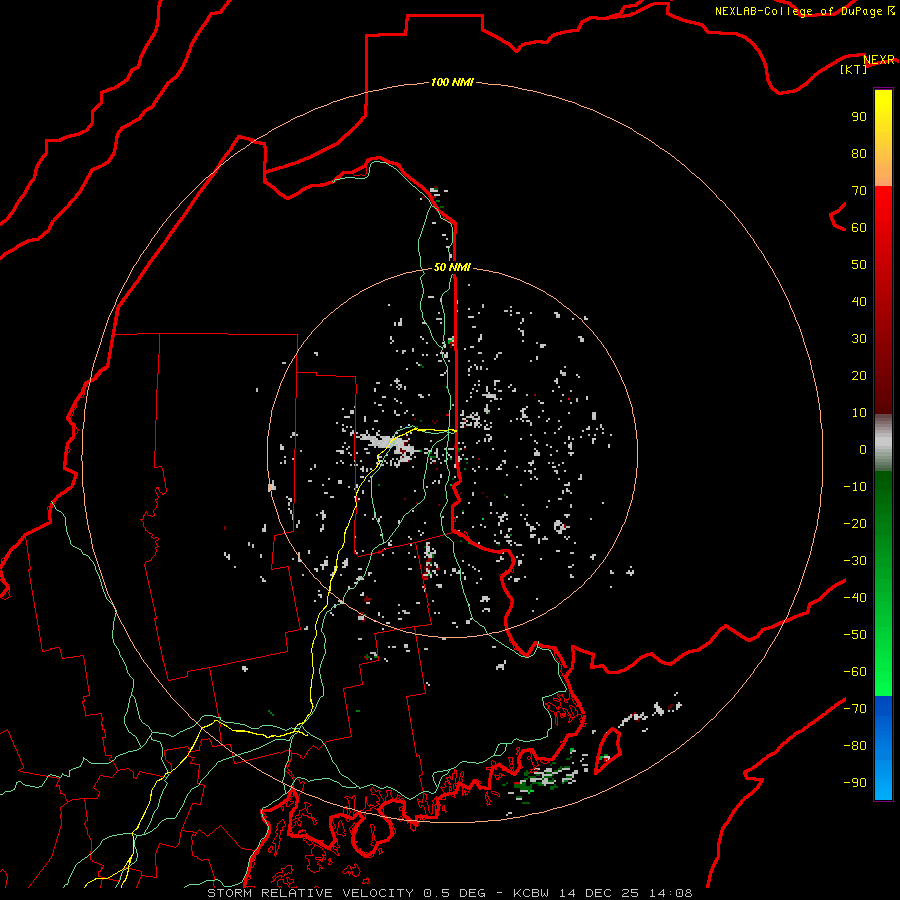Click the -70 scale value
900x900 pixels.
[x=855, y=708]
